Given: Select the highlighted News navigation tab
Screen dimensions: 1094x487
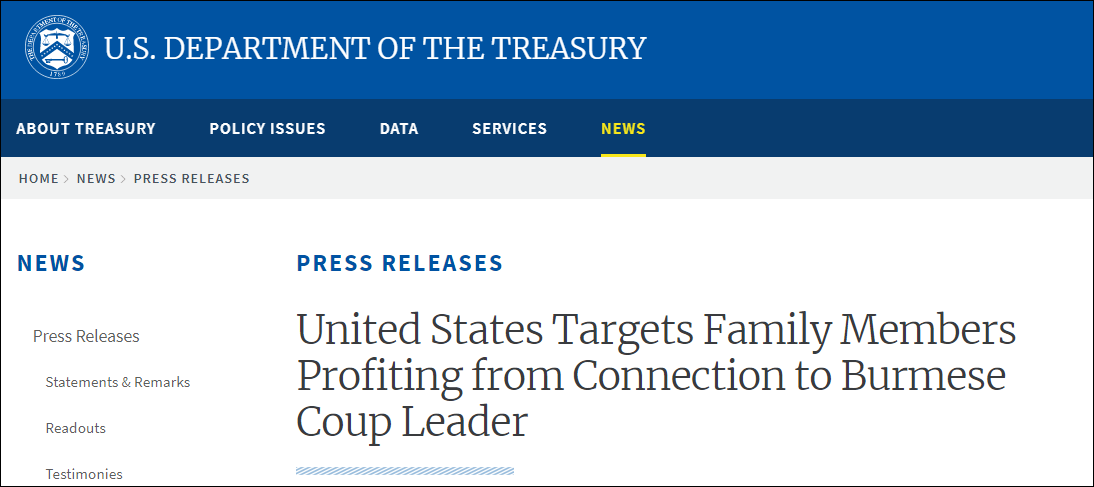Looking at the screenshot, I should click(x=623, y=129).
